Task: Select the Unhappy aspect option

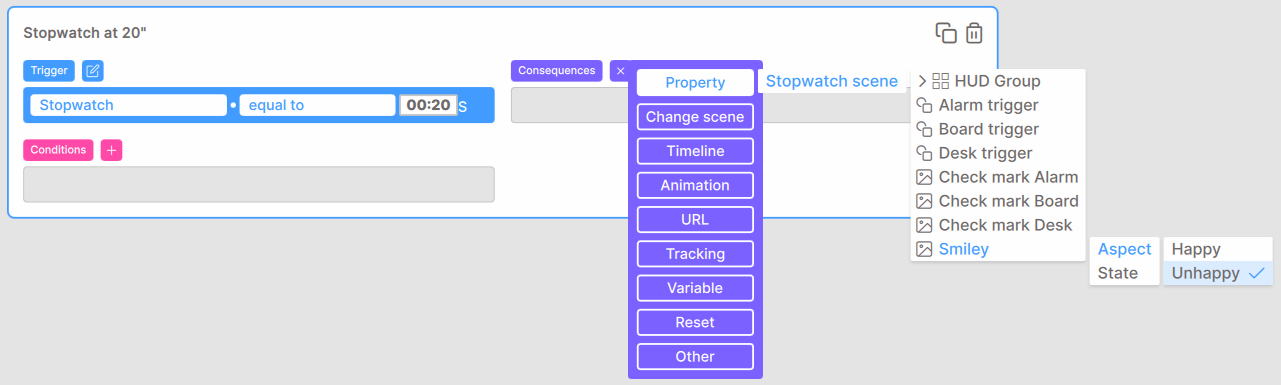Action: point(1218,273)
